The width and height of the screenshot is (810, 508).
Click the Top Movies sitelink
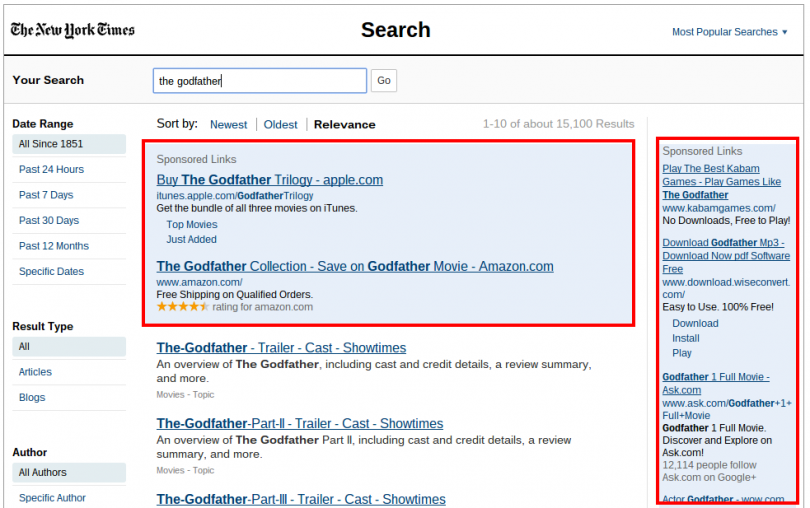[x=192, y=224]
